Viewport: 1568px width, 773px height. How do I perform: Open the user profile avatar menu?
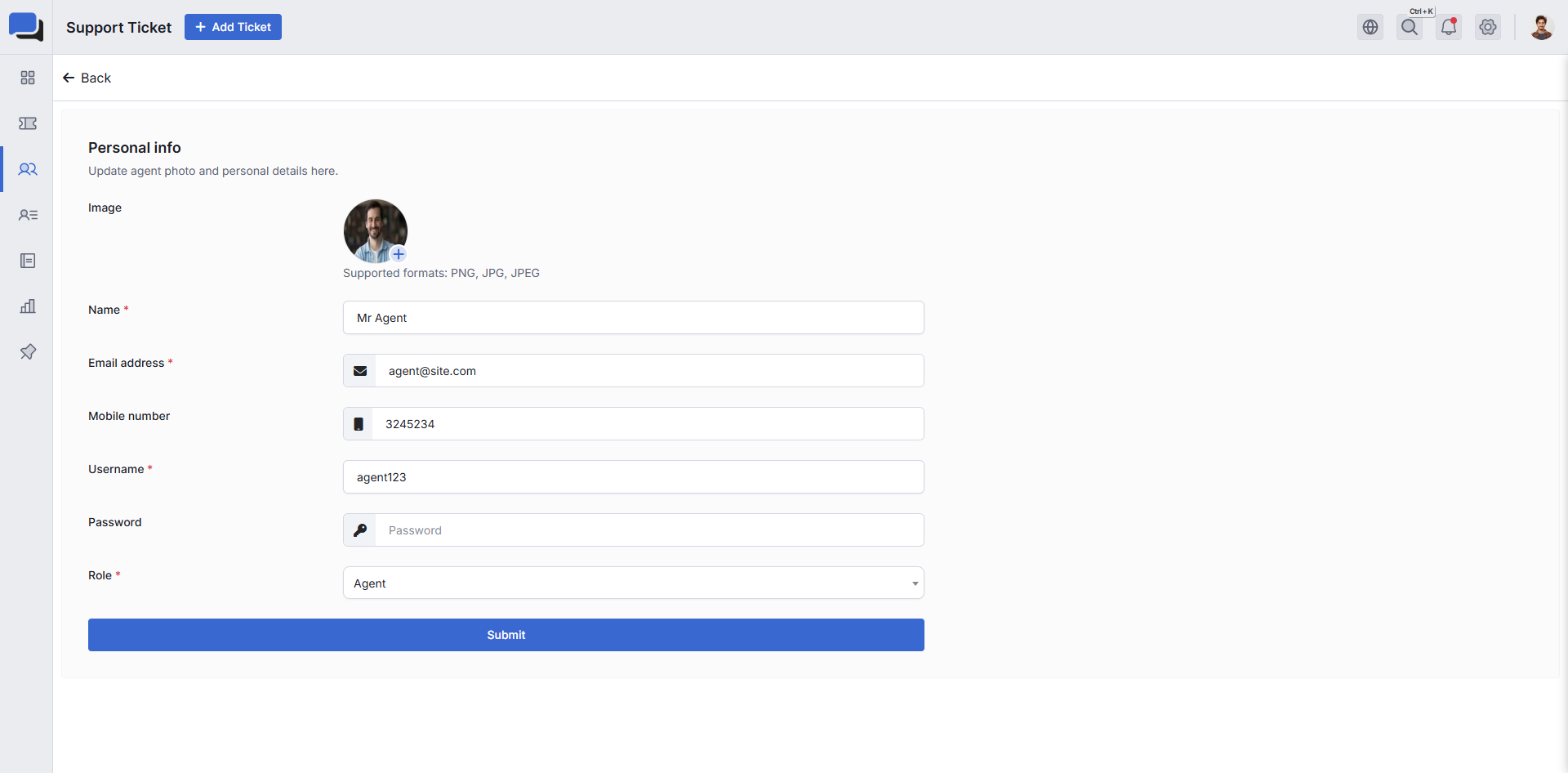(x=1541, y=27)
